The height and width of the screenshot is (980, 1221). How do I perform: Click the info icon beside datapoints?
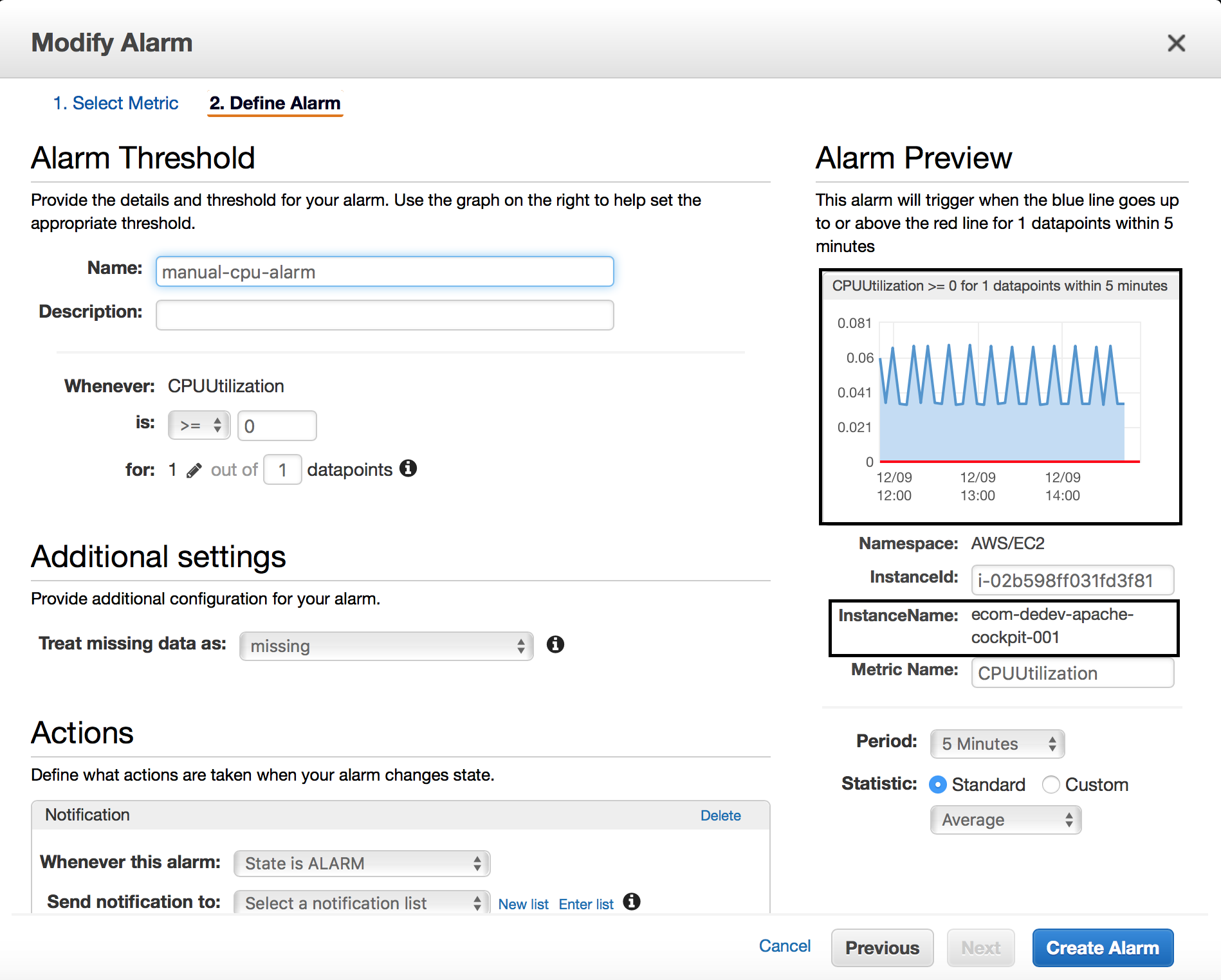[408, 468]
